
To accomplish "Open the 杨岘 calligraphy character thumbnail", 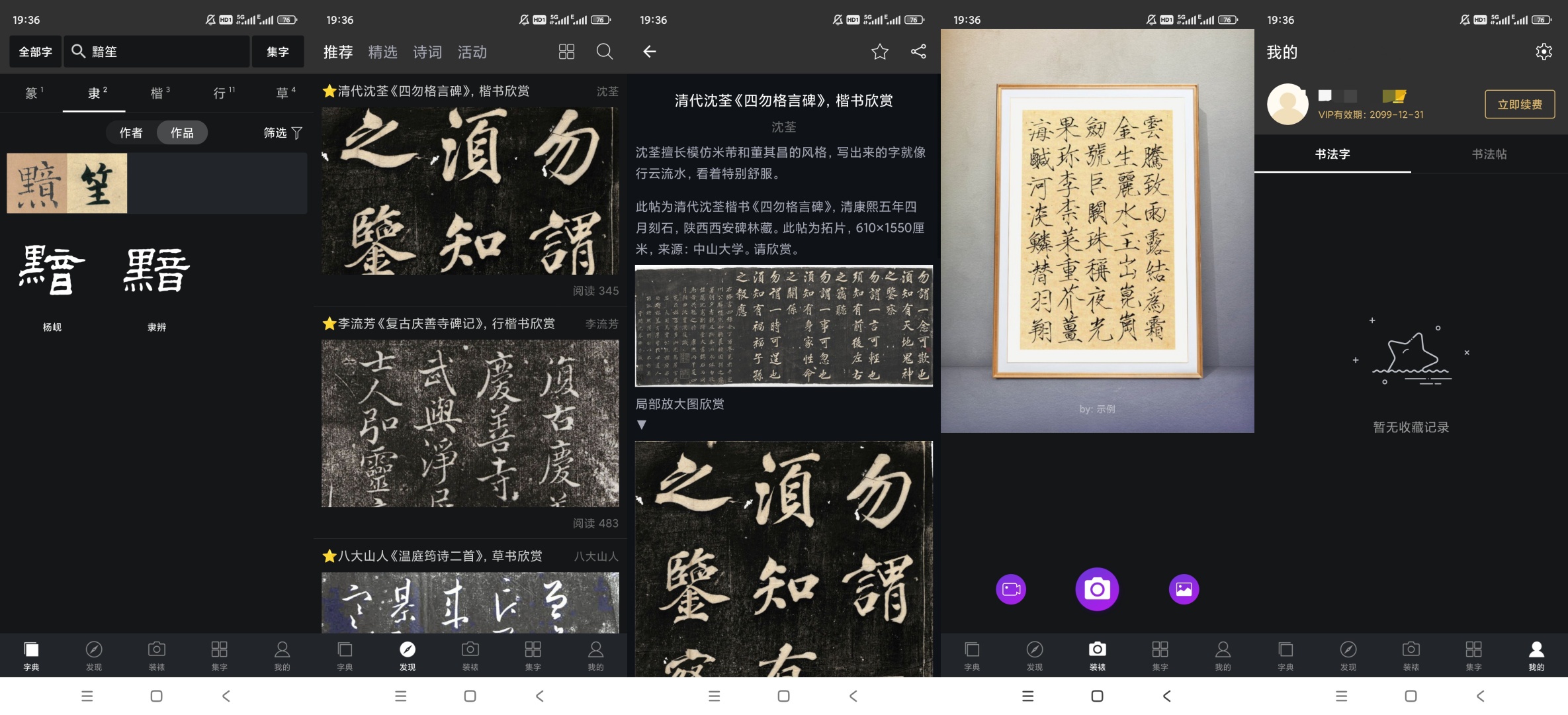I will [x=52, y=271].
